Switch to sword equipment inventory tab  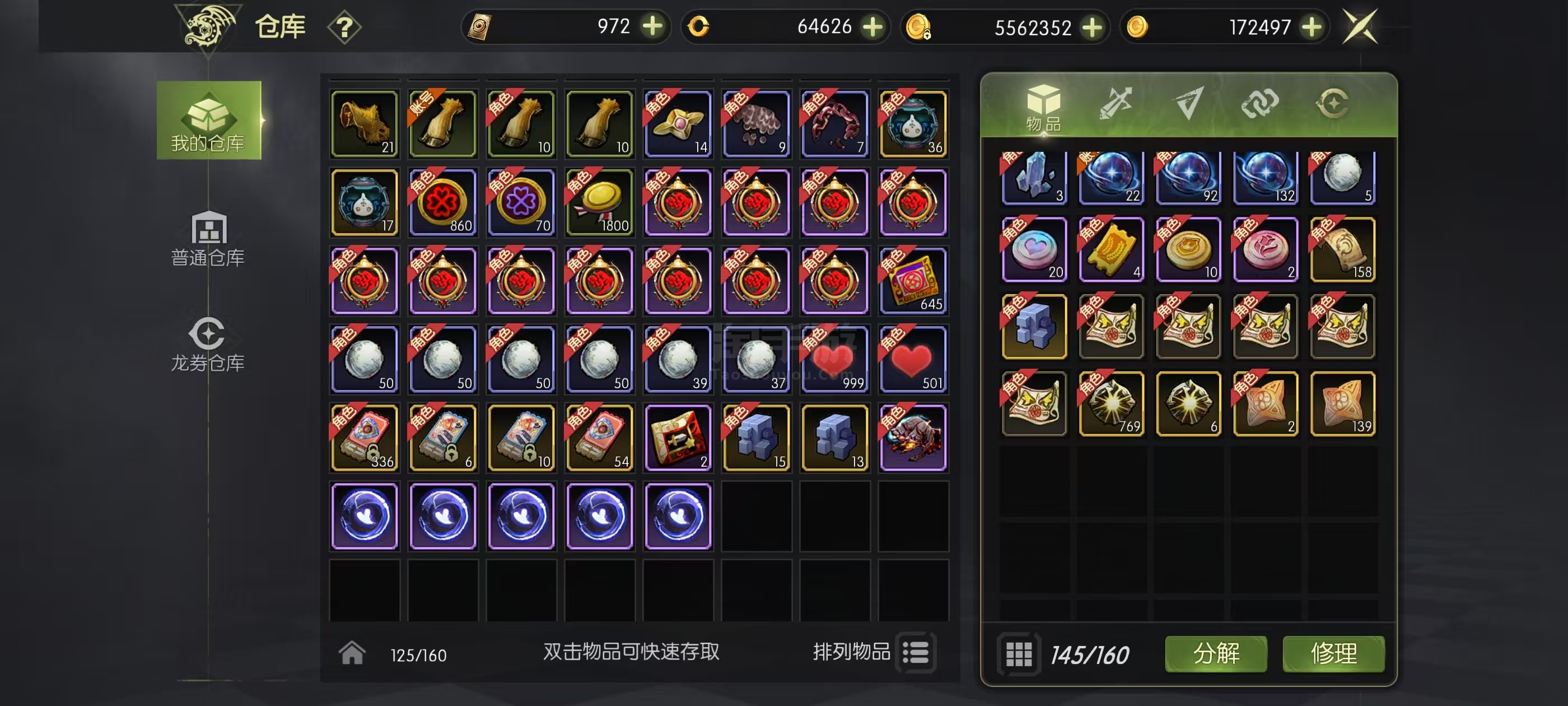click(1116, 103)
